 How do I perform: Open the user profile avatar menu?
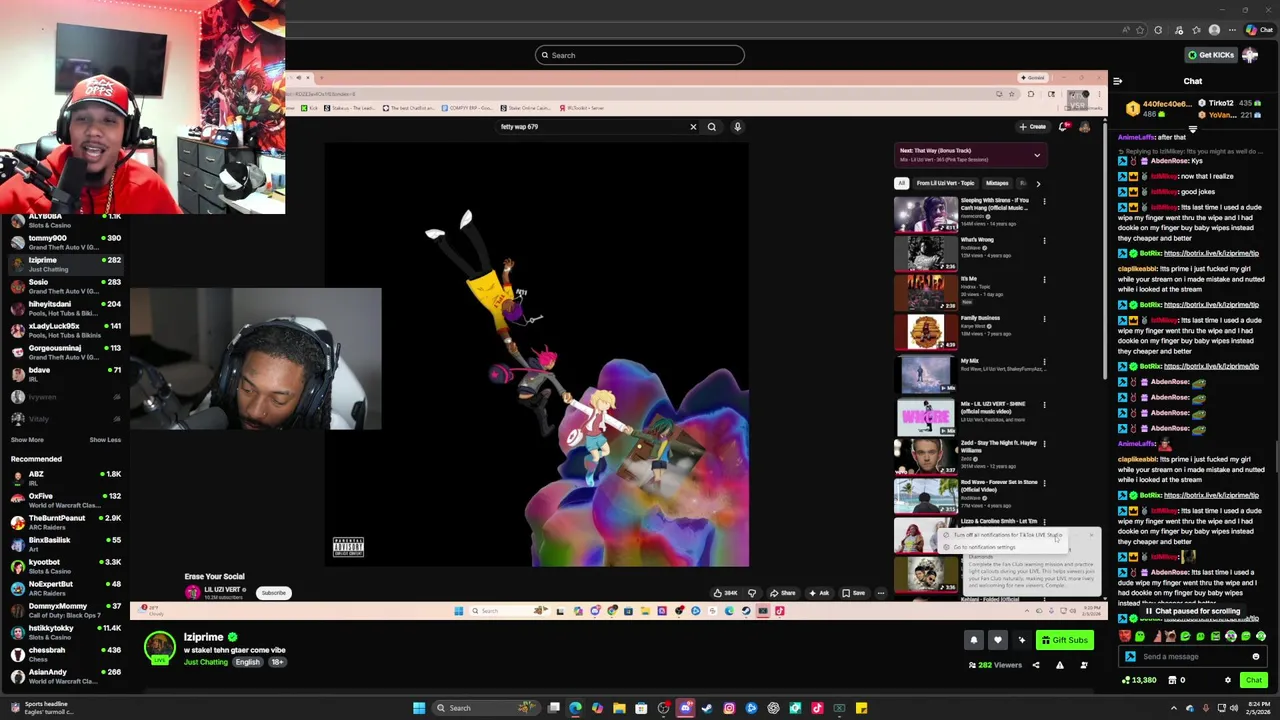point(1250,55)
